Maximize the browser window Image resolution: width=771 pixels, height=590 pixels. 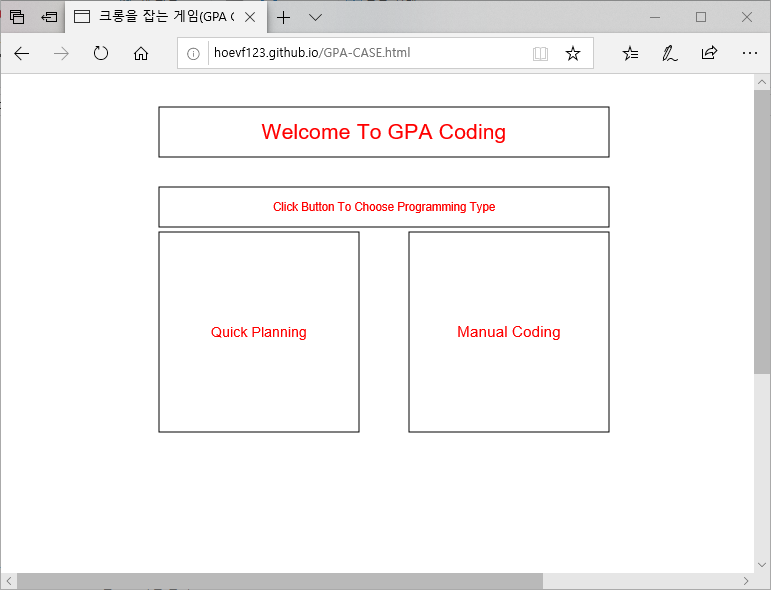click(701, 17)
